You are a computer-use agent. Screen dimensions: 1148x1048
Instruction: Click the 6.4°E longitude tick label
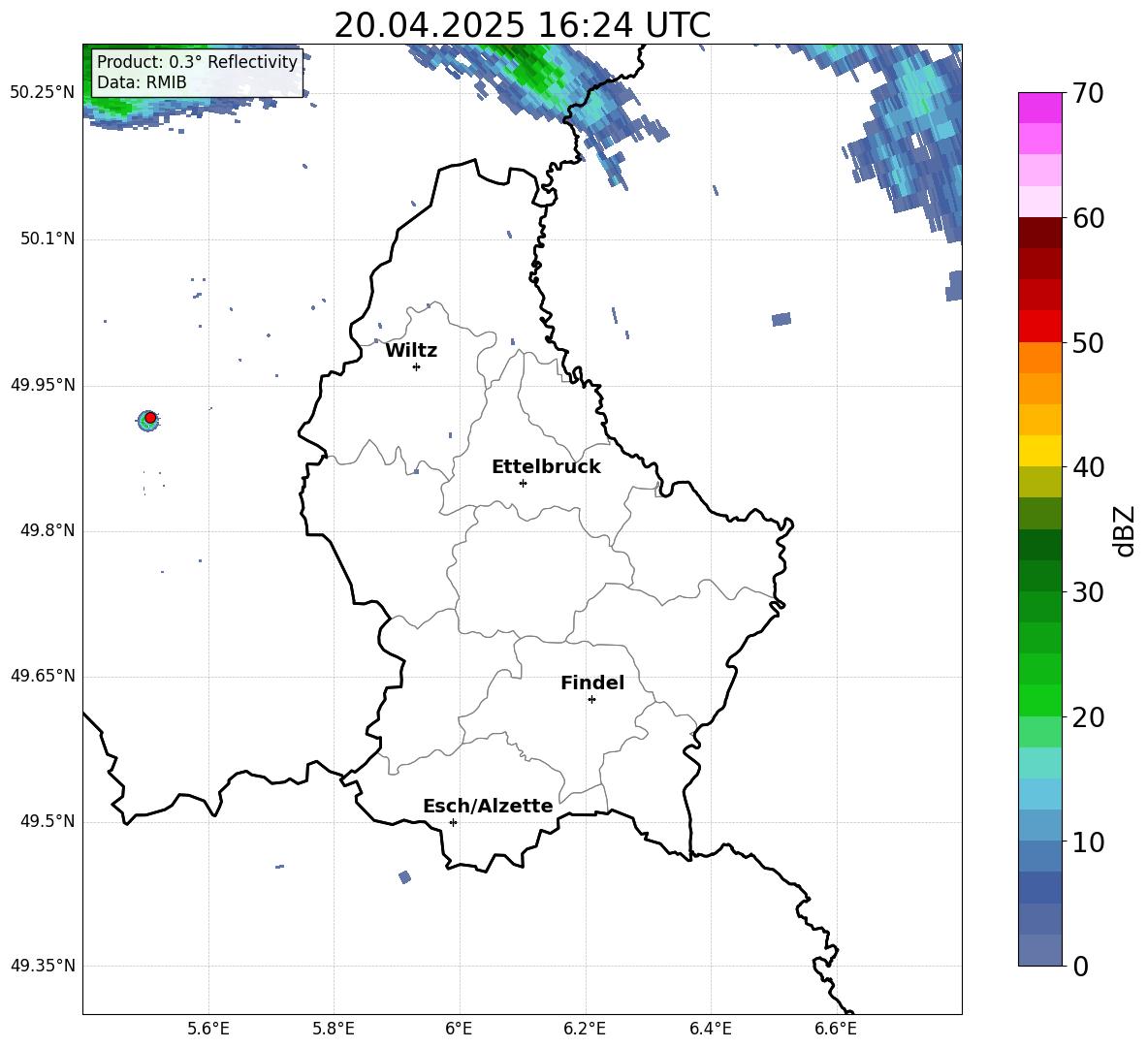710,1029
